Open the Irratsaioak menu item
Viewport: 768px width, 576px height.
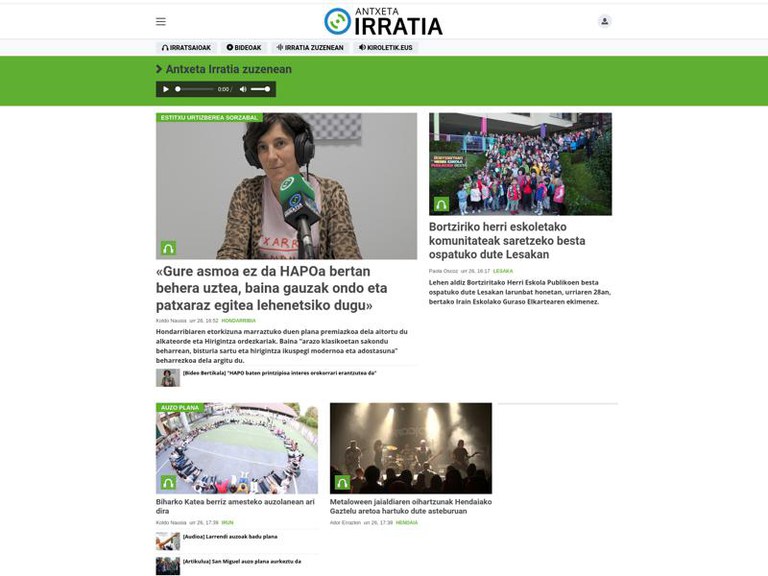(187, 47)
